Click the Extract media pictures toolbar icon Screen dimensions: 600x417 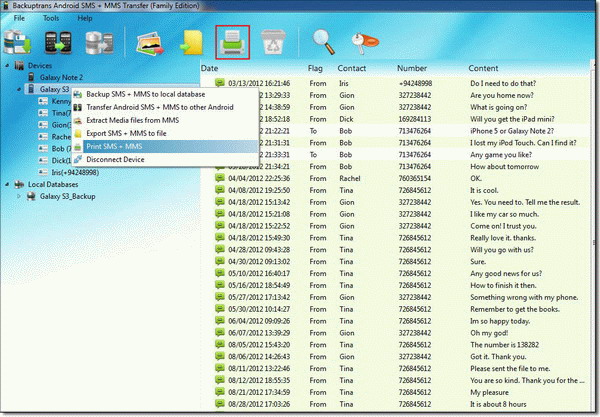point(150,43)
